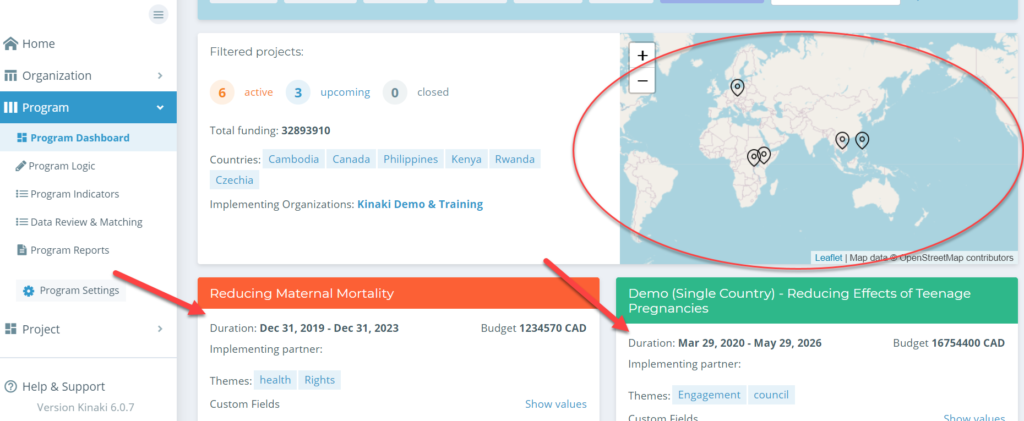Show values for Reducing Maternal Mortality fields

click(x=556, y=404)
